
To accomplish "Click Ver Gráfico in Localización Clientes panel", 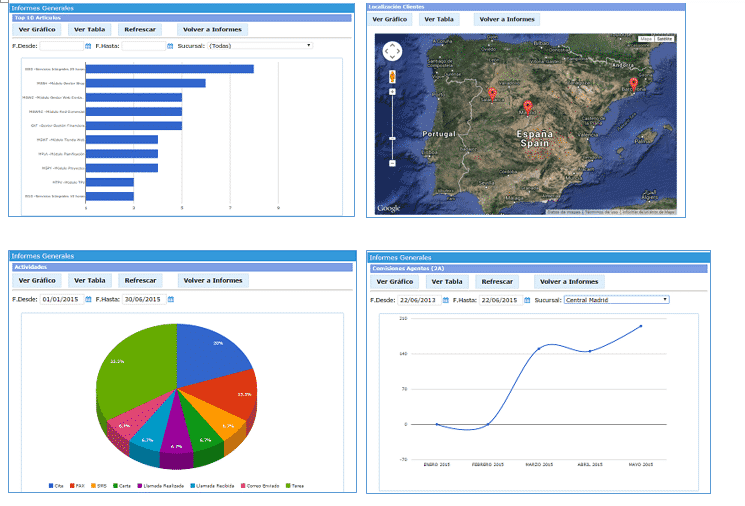I will [x=390, y=19].
